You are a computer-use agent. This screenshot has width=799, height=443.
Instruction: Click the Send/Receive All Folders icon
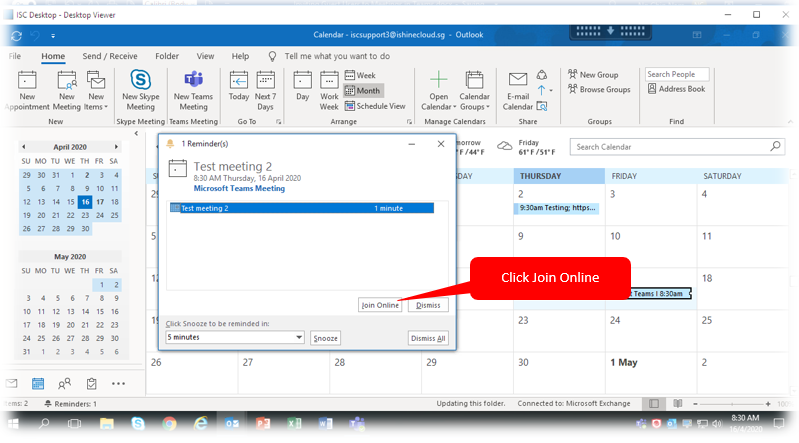16,36
